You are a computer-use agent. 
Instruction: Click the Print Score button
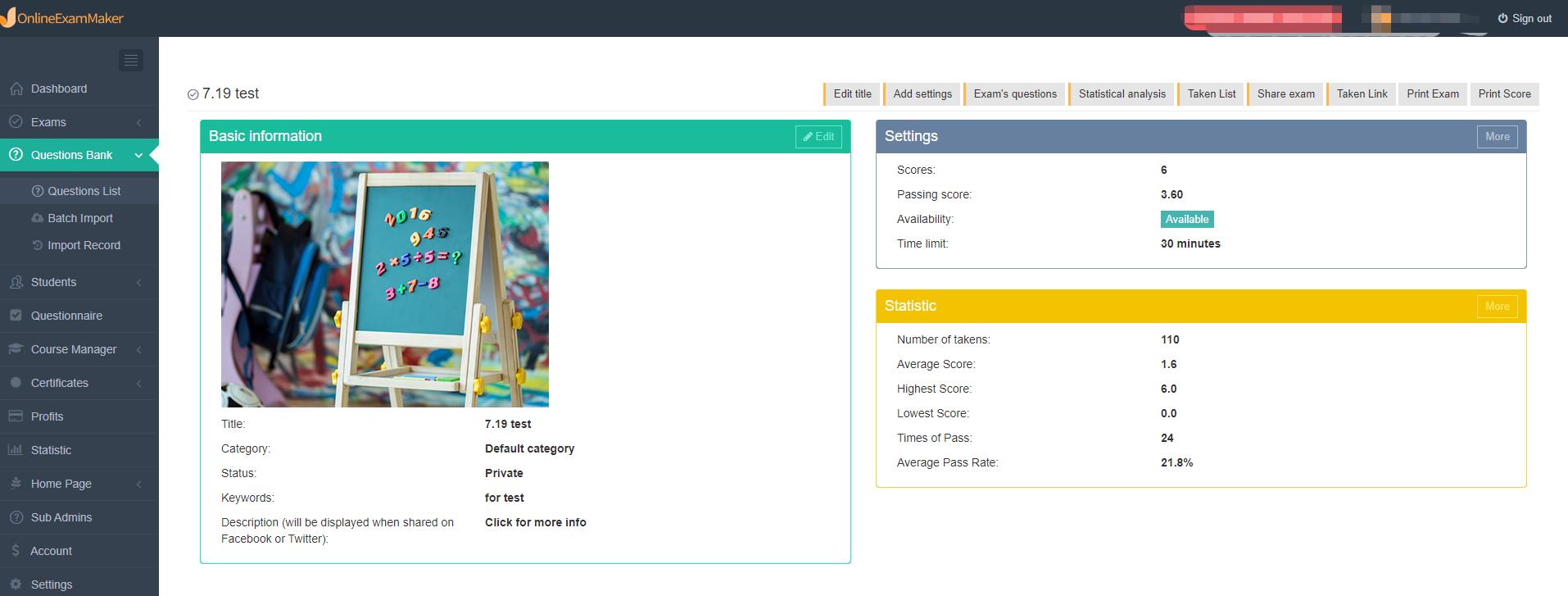click(x=1504, y=94)
